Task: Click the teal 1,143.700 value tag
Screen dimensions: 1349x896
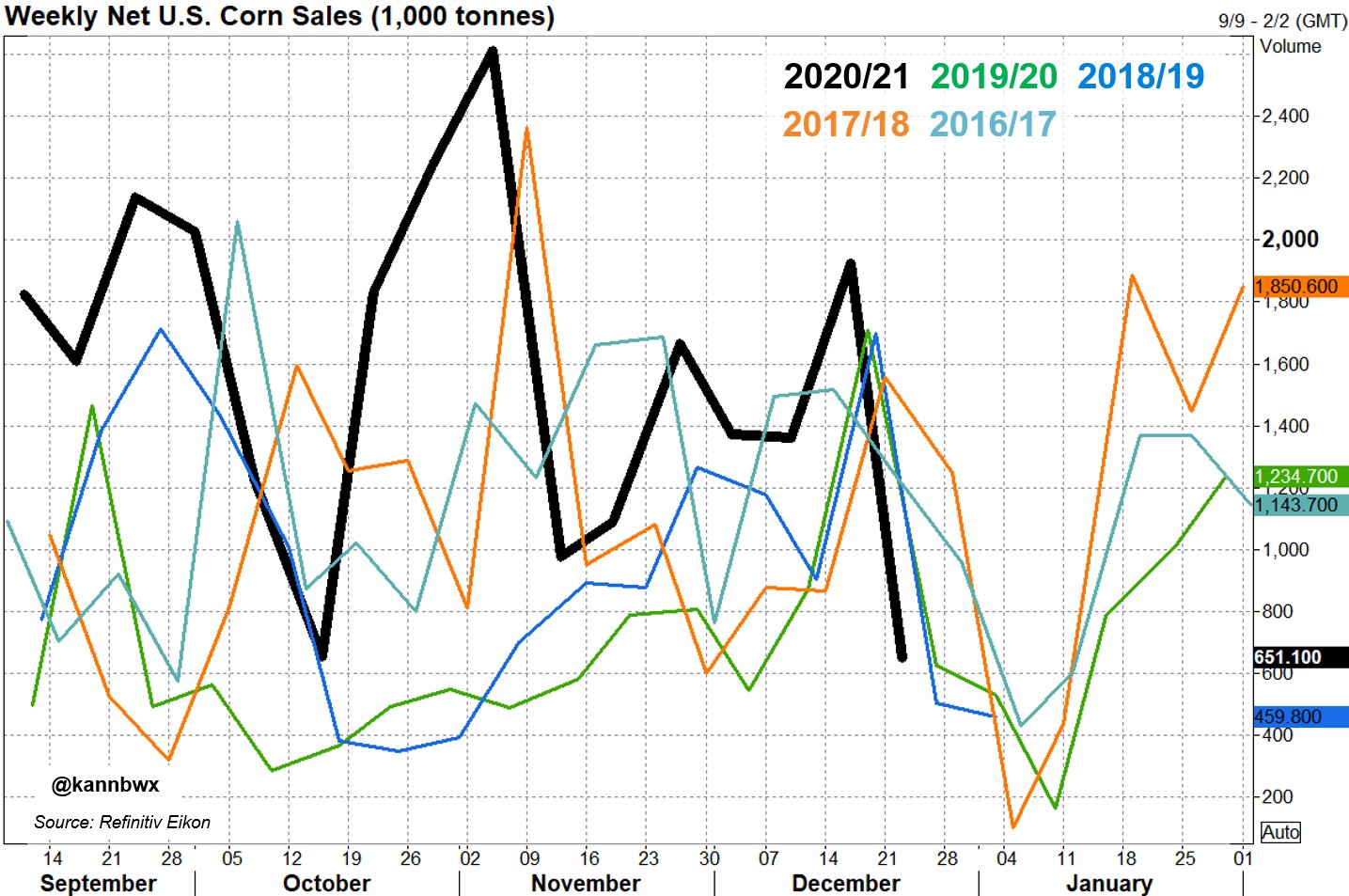Action: (x=1301, y=505)
